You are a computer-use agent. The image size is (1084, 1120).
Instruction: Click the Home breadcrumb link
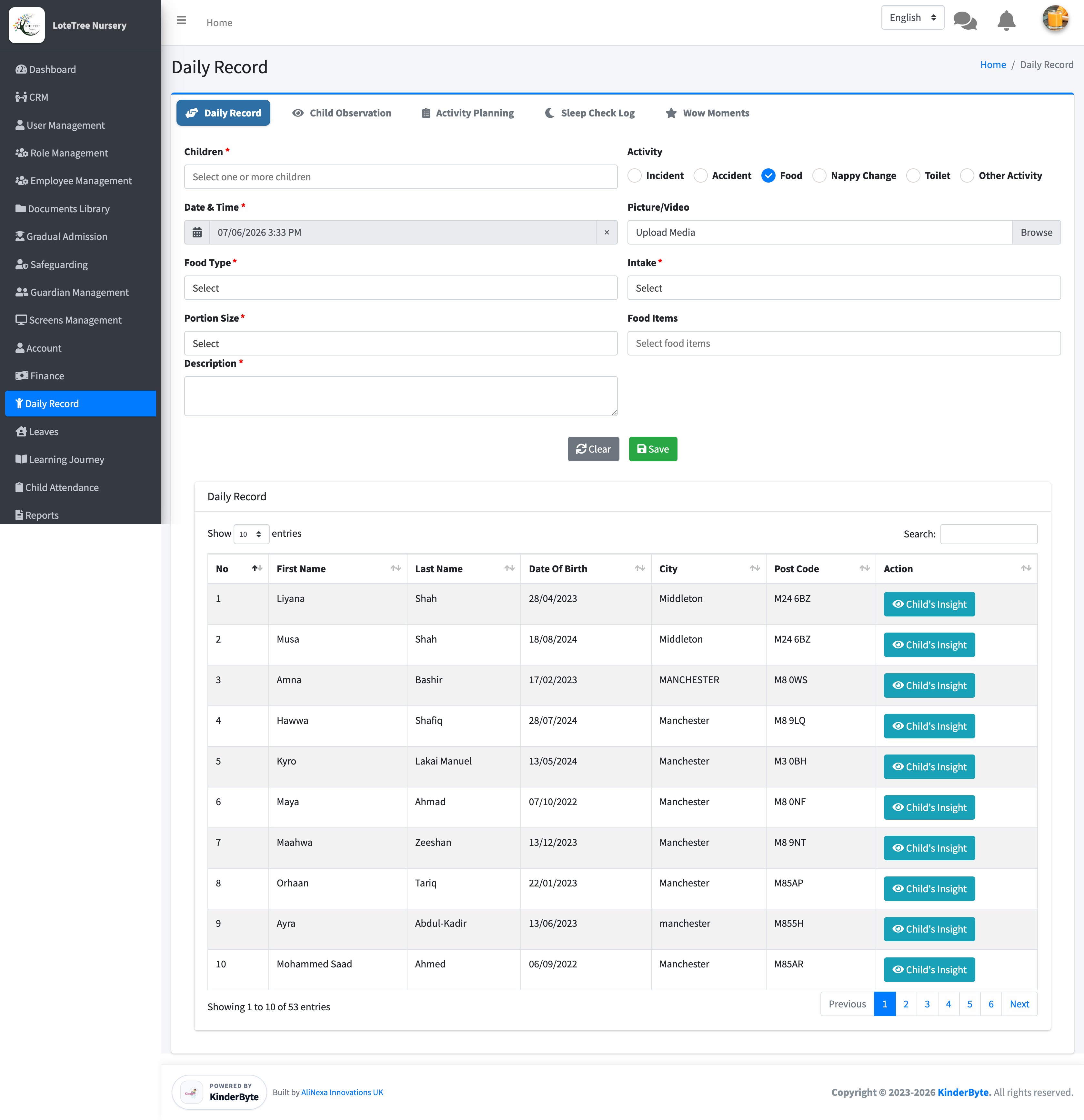click(x=993, y=65)
